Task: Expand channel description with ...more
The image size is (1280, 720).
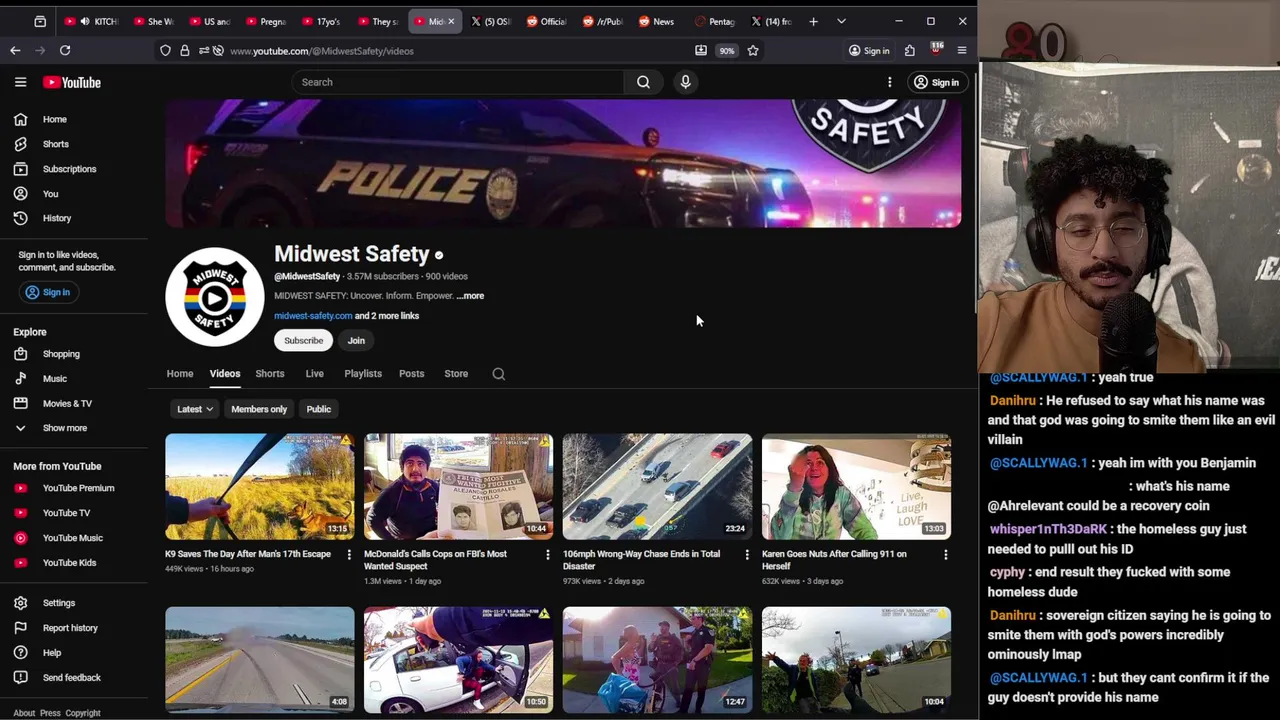Action: [x=470, y=296]
